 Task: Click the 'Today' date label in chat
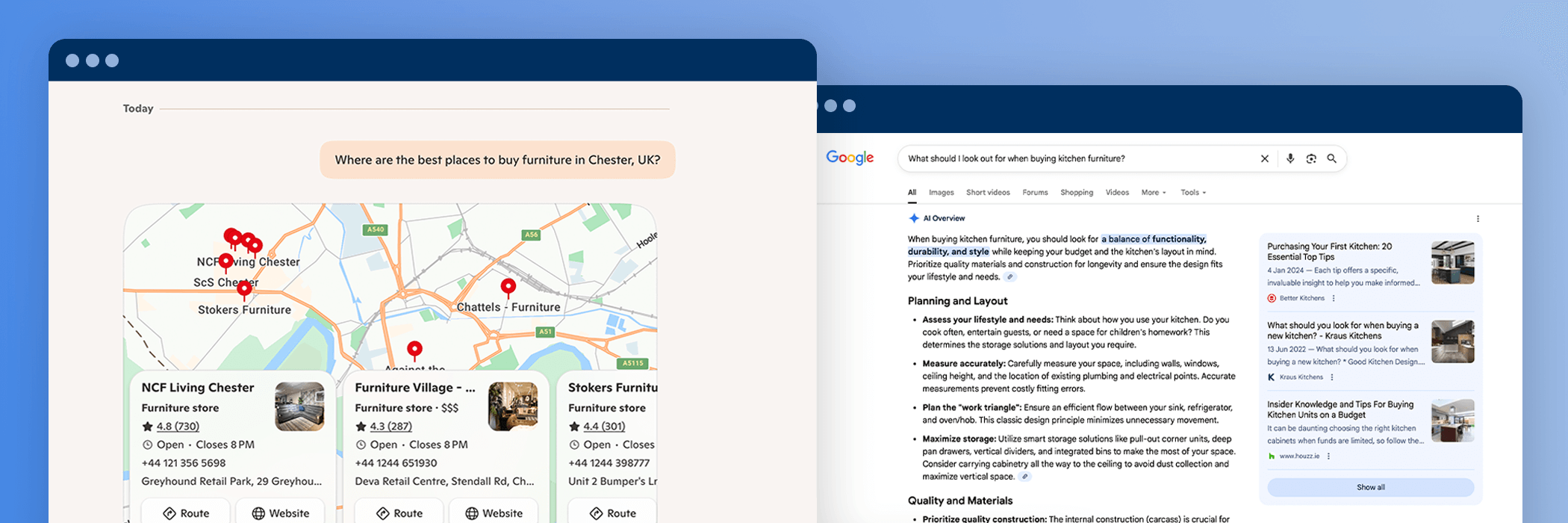138,108
